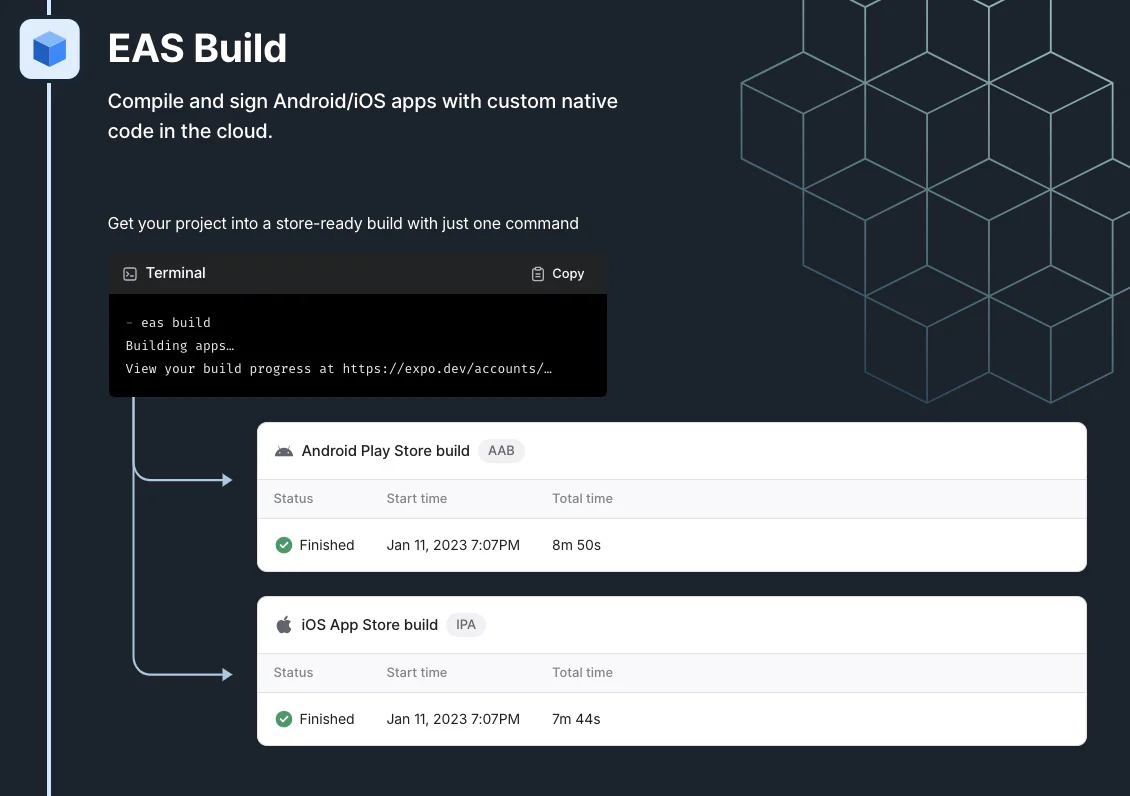Click the blue EAS Build cube icon
Viewport: 1130px width, 796px height.
[49, 49]
